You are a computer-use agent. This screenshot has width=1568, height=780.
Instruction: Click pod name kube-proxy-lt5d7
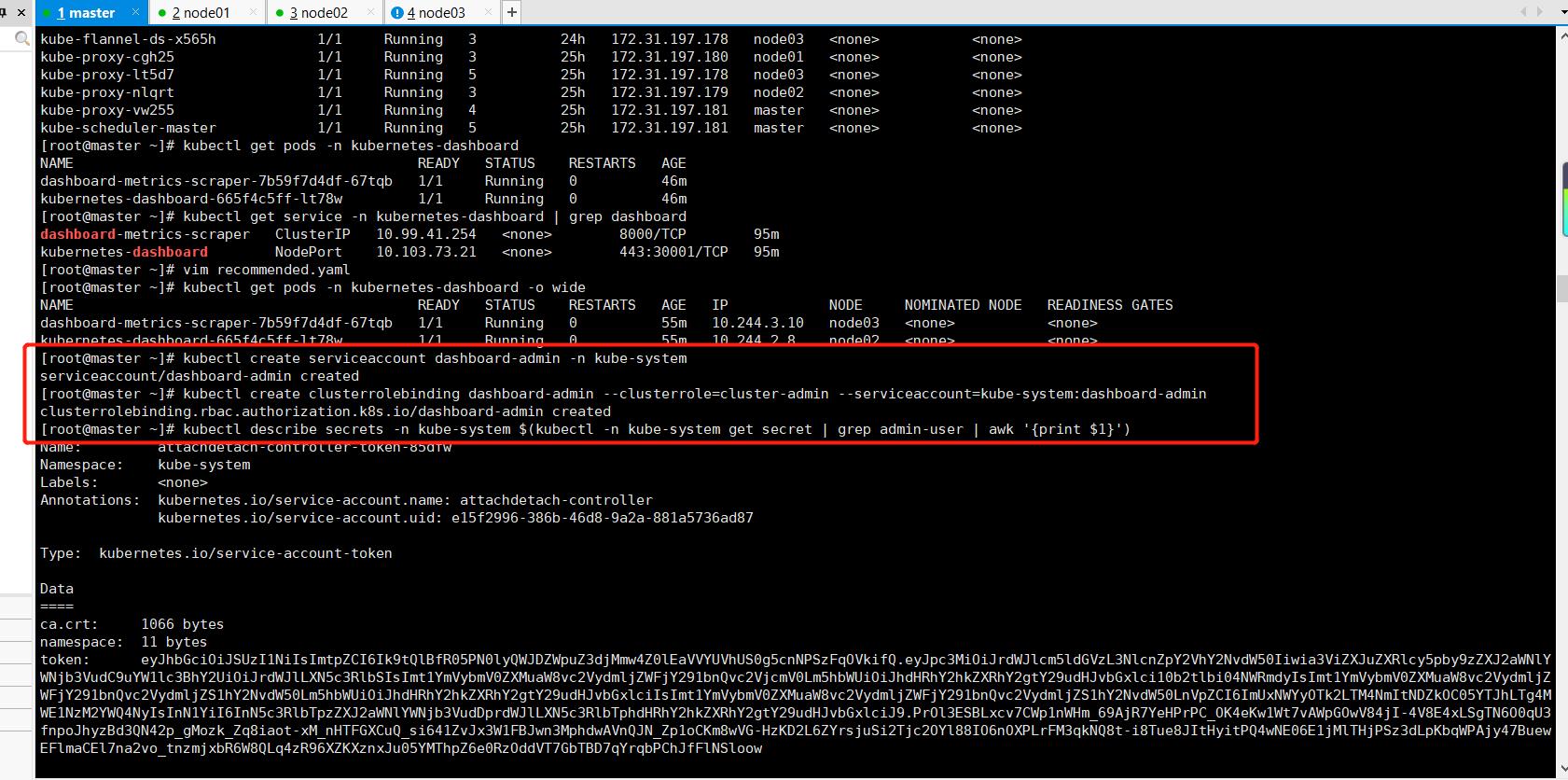click(x=107, y=75)
